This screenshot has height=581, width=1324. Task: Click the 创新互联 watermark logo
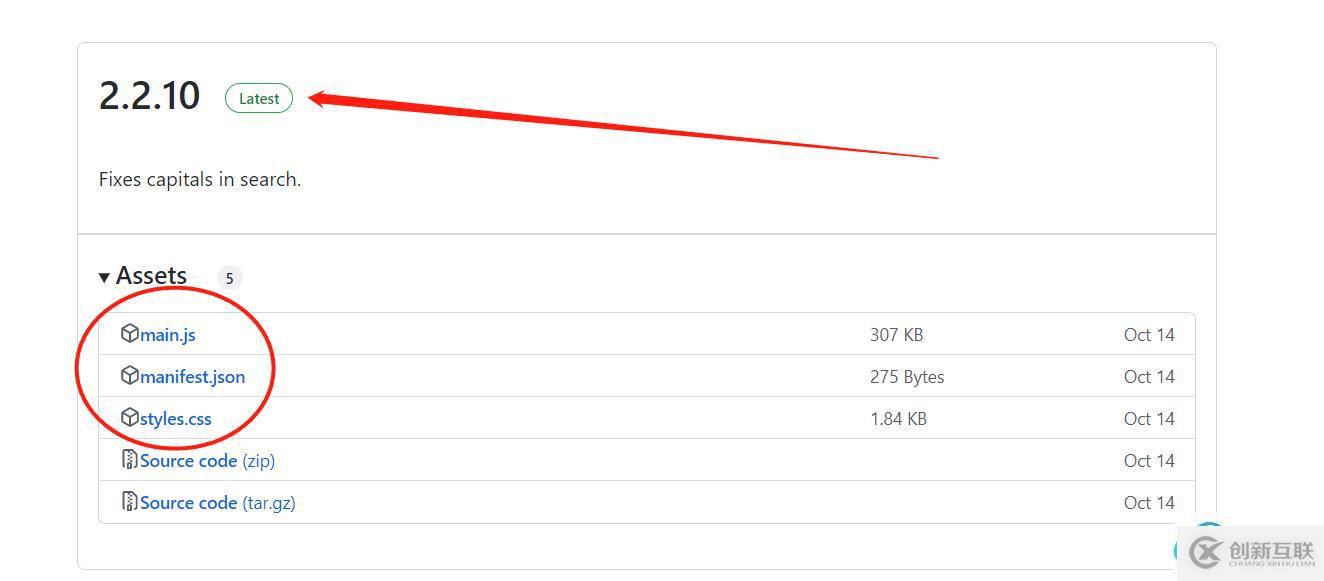coord(1251,552)
